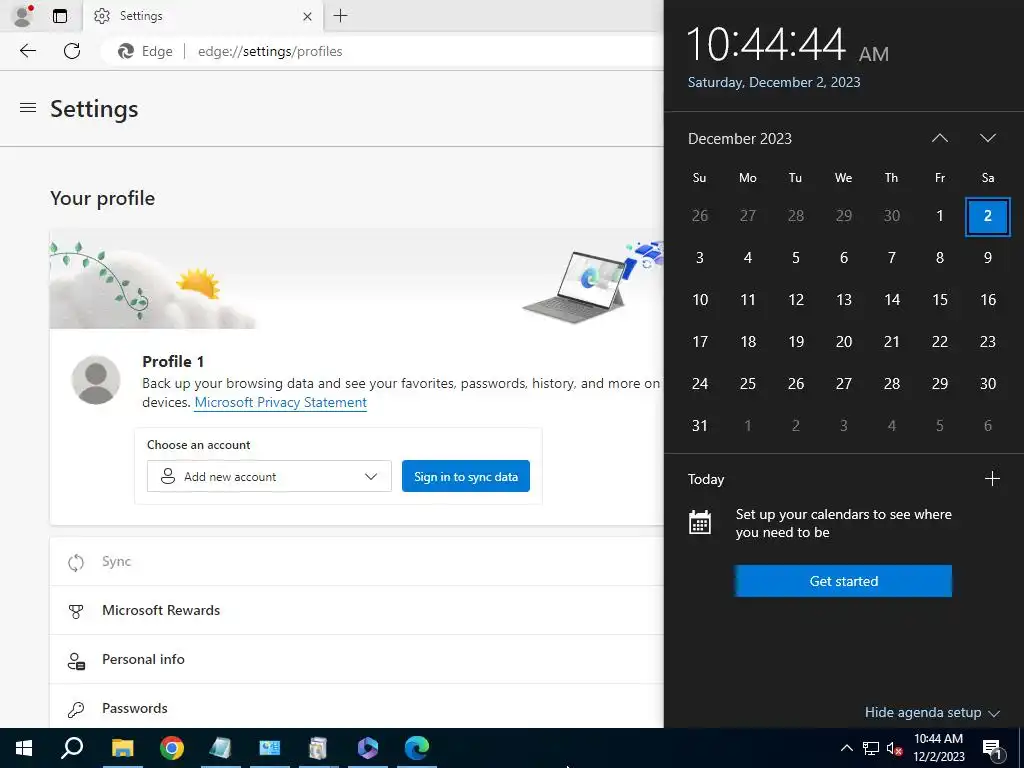Screen dimensions: 1024x768
Task: Click the Profile 1 avatar picture
Action: tap(96, 380)
